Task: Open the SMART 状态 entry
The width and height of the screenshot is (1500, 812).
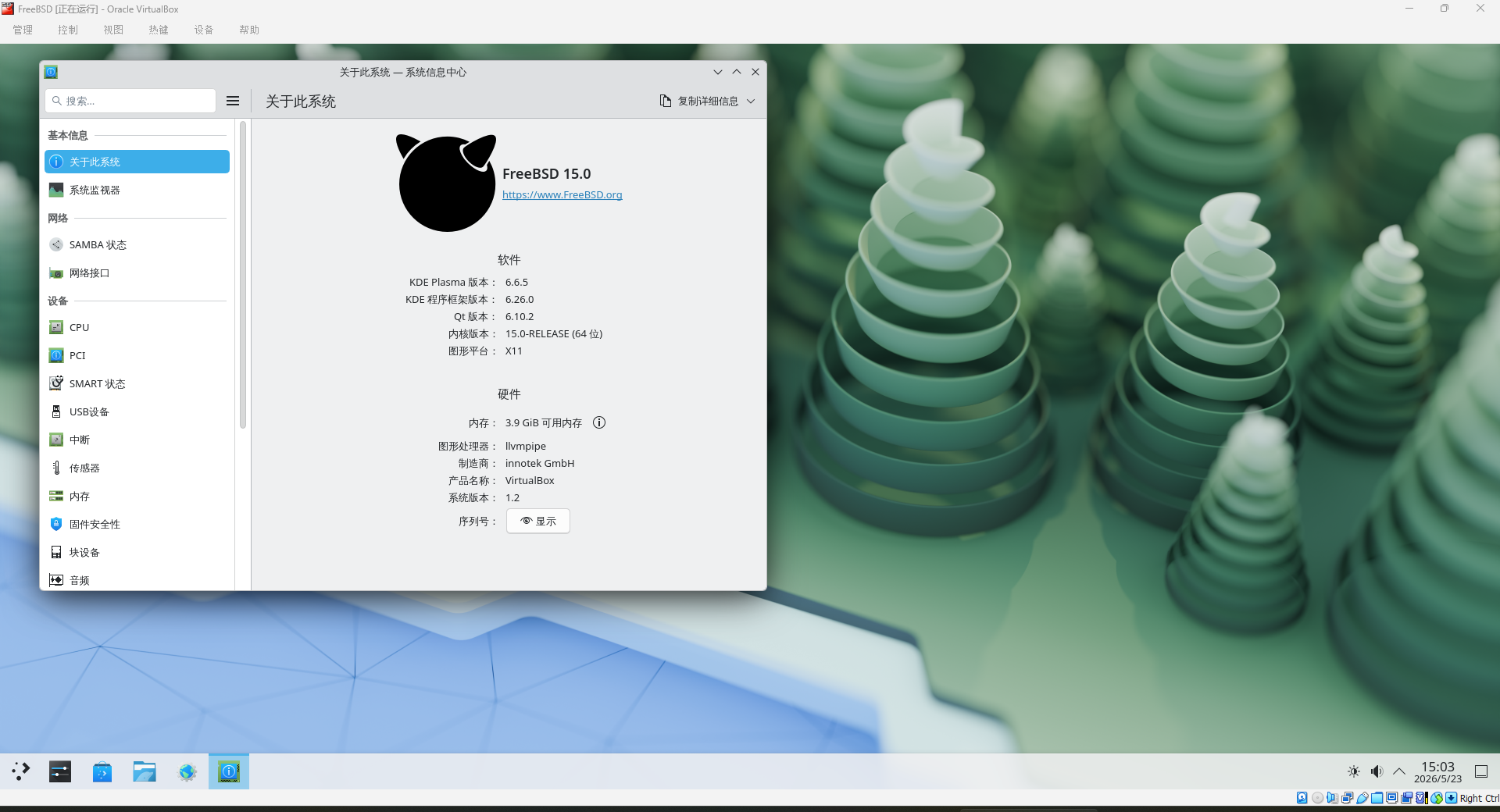Action: 137,383
